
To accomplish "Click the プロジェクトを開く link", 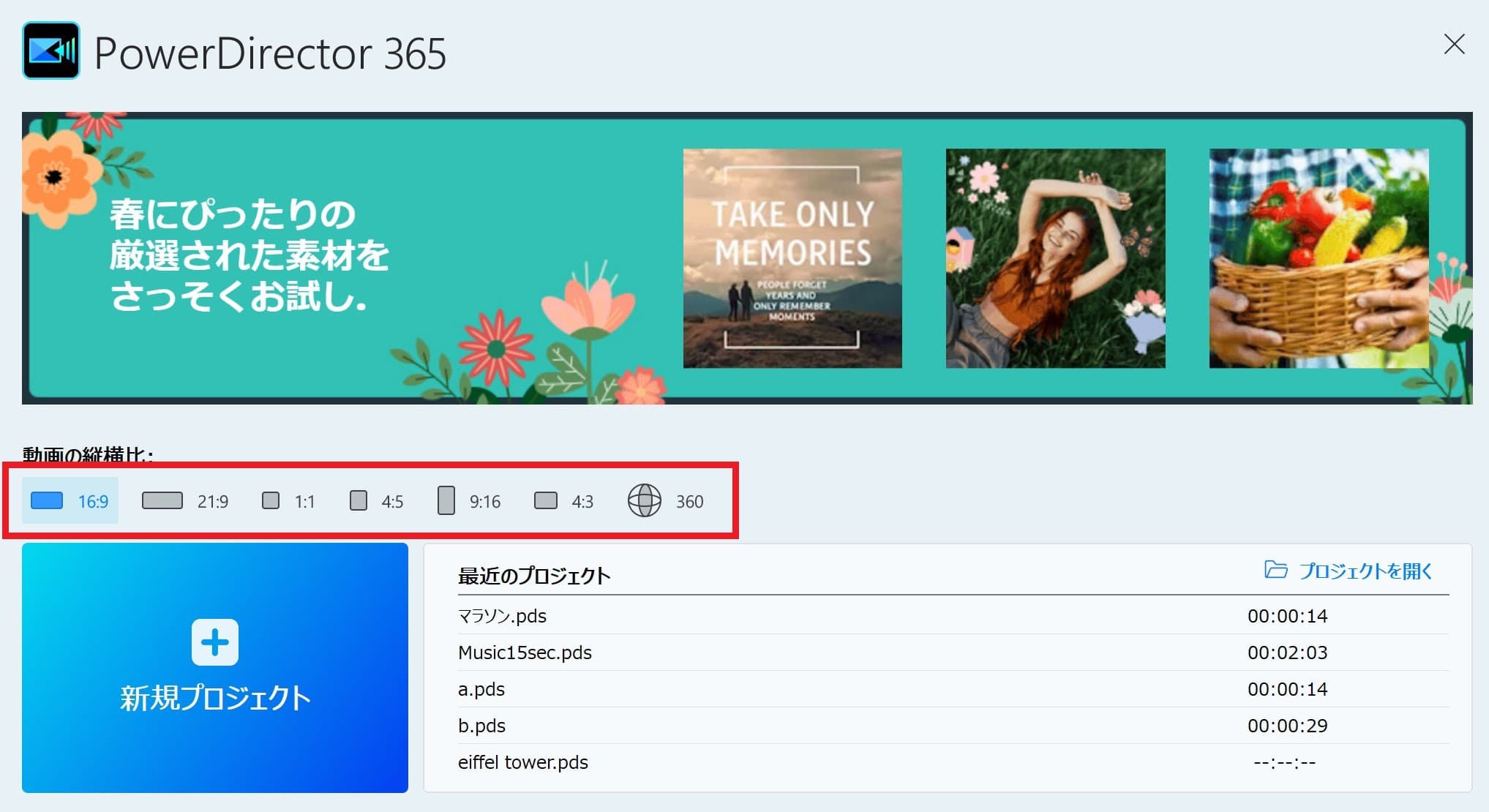I will point(1365,571).
